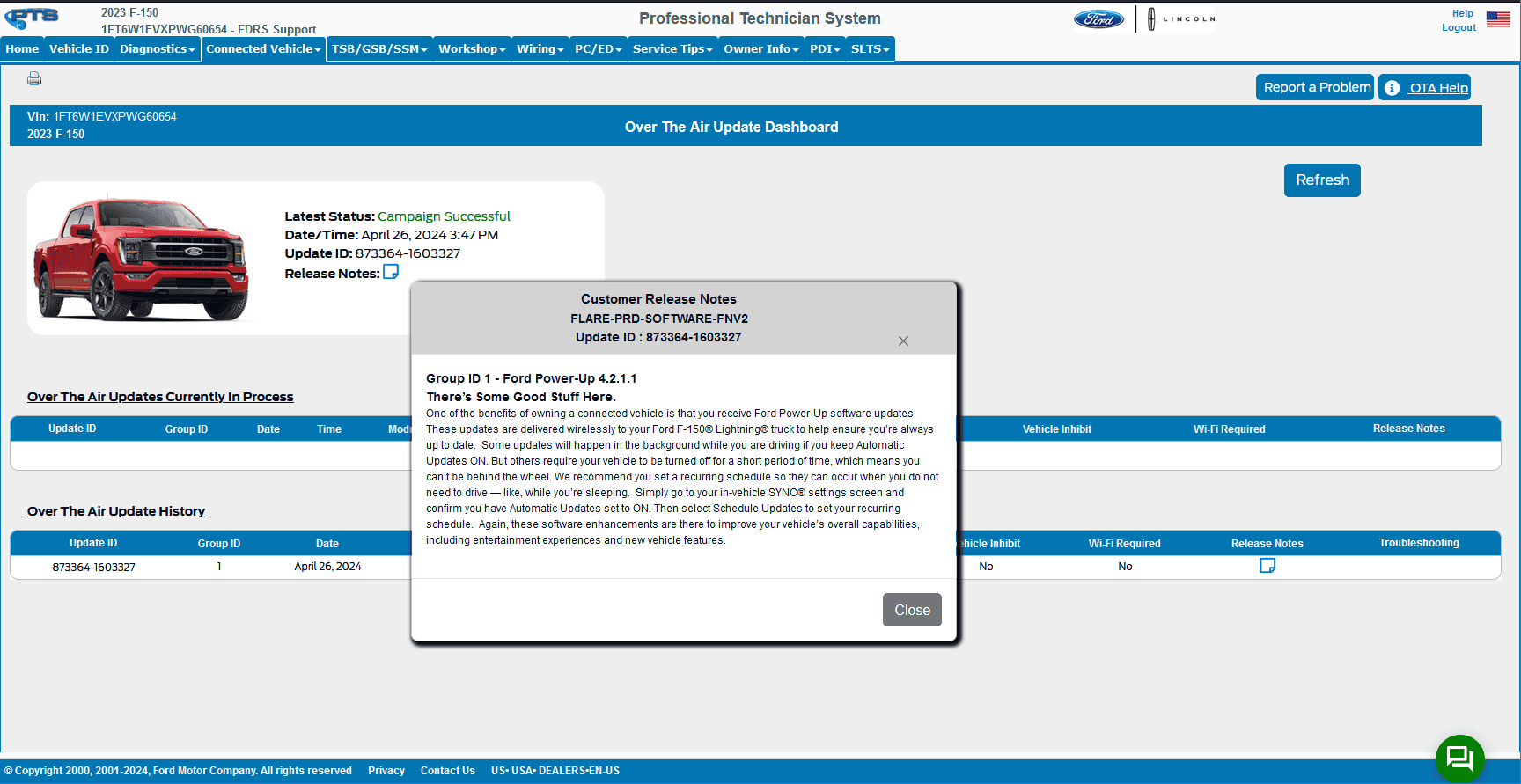Click the PTS logo

point(33,18)
